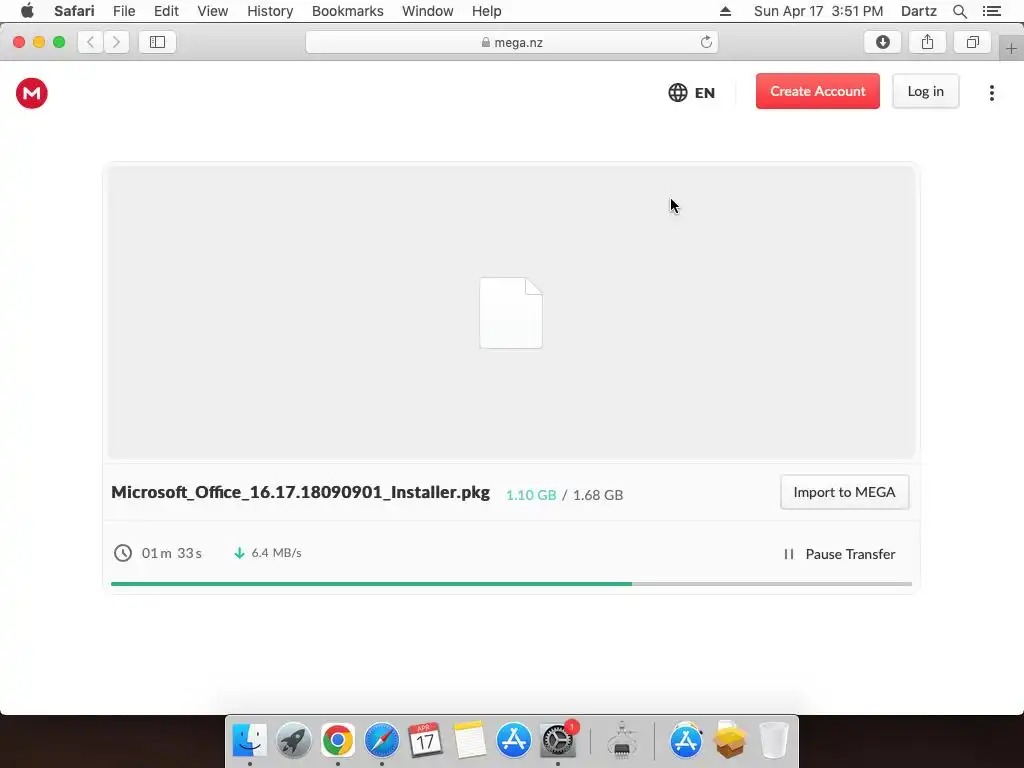Viewport: 1024px width, 768px height.
Task: Open the Help menu
Action: [x=487, y=11]
